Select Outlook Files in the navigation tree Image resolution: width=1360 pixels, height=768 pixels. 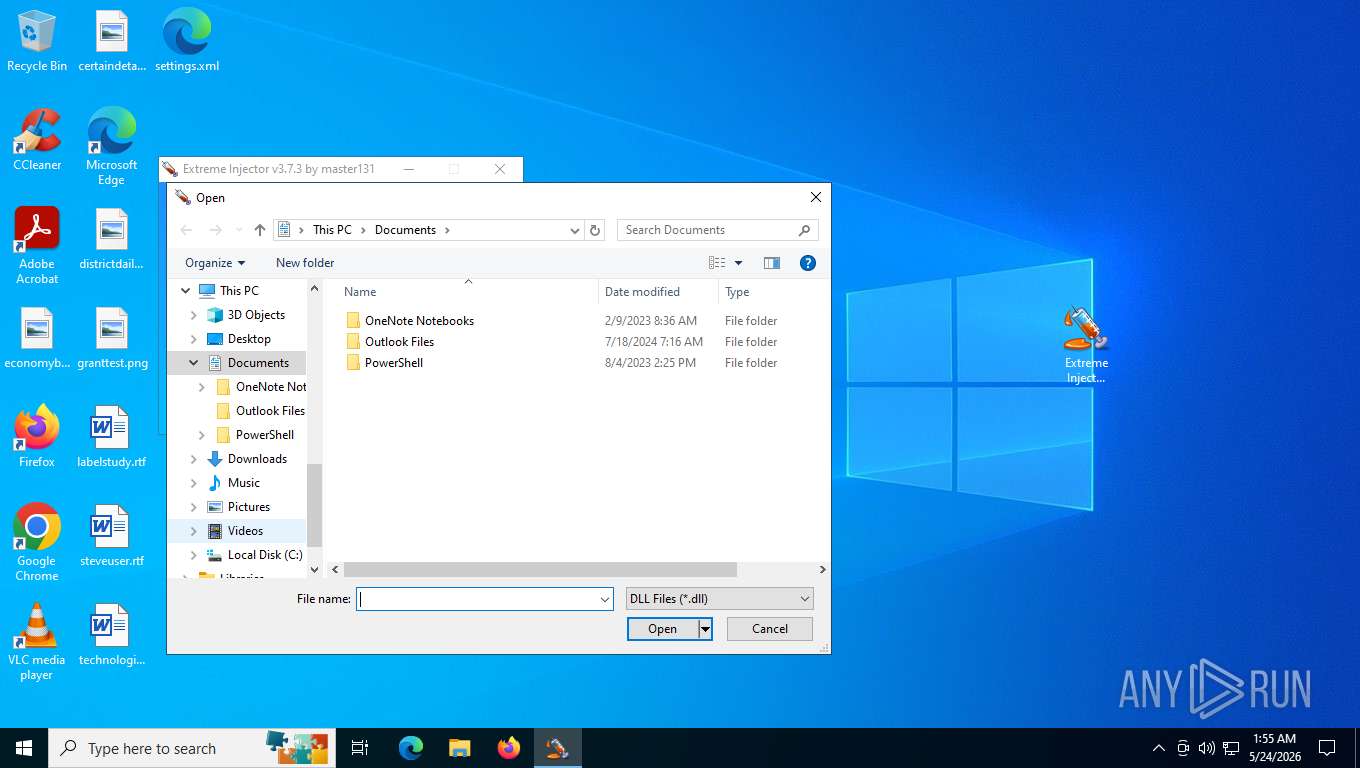pos(270,411)
